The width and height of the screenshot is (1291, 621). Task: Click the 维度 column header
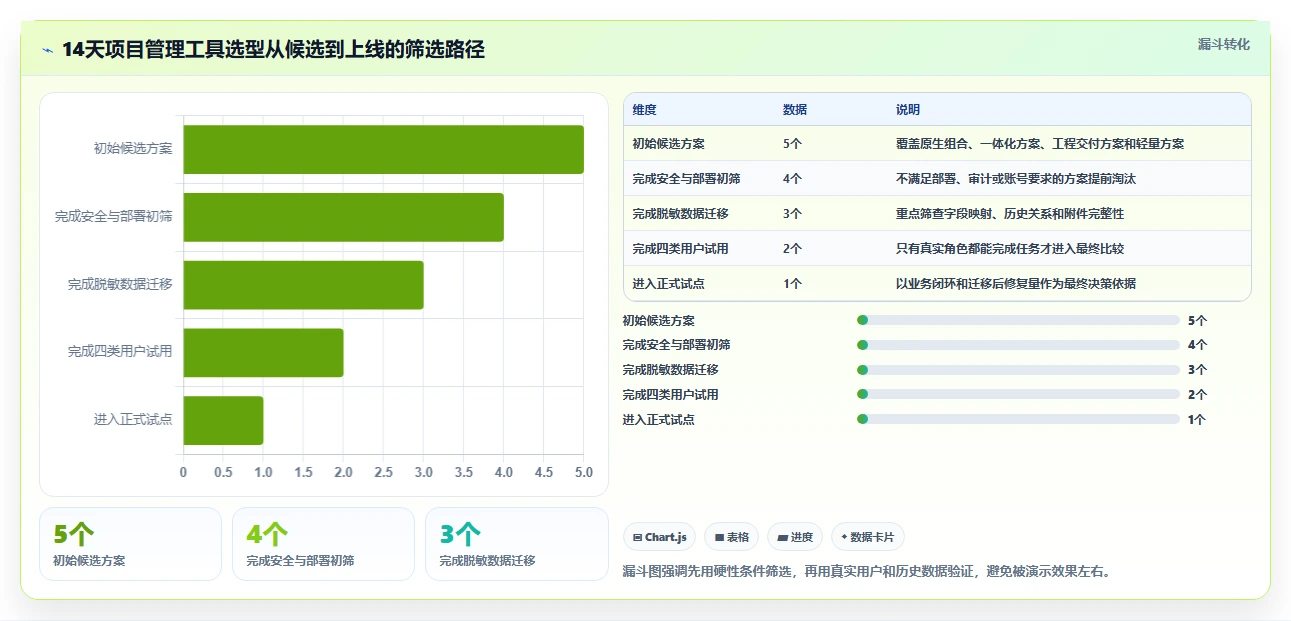click(645, 110)
